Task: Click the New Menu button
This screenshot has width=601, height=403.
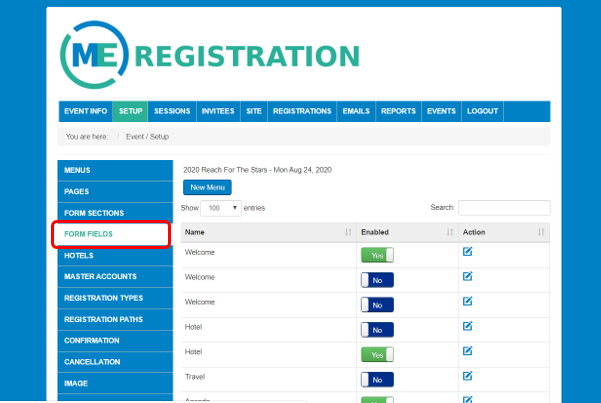Action: click(x=208, y=187)
